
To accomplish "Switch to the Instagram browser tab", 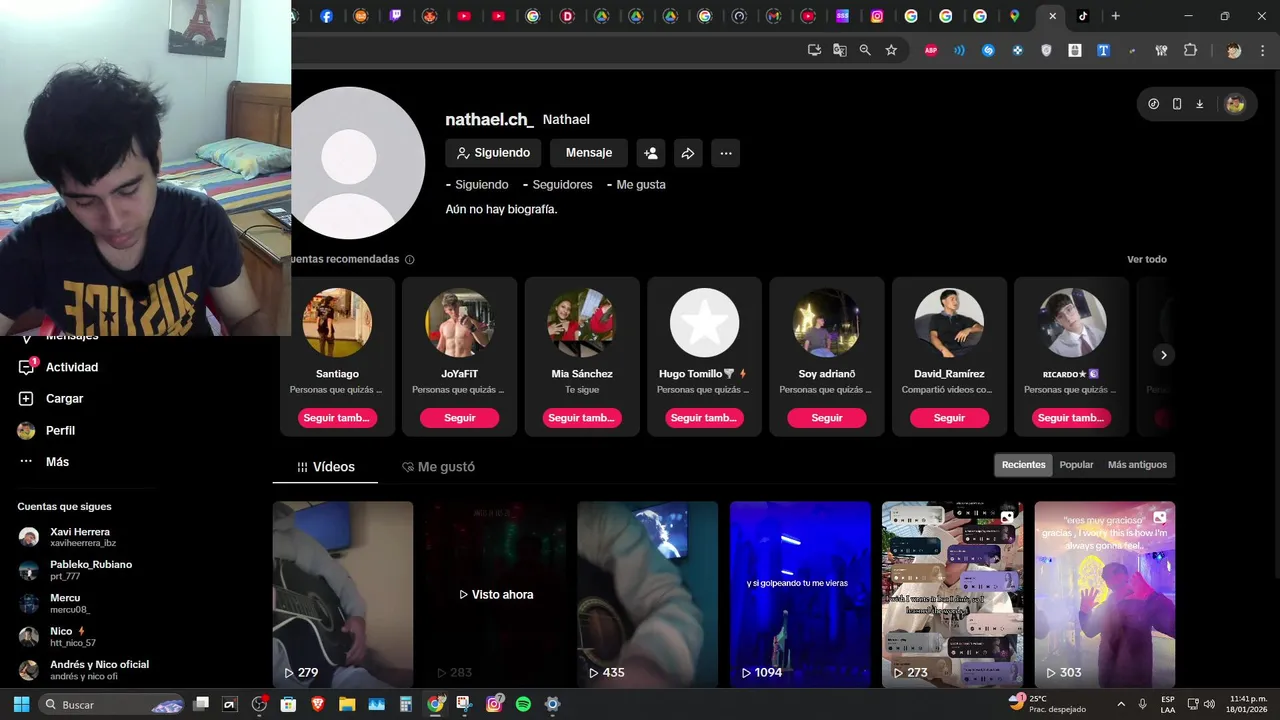I will [x=877, y=16].
